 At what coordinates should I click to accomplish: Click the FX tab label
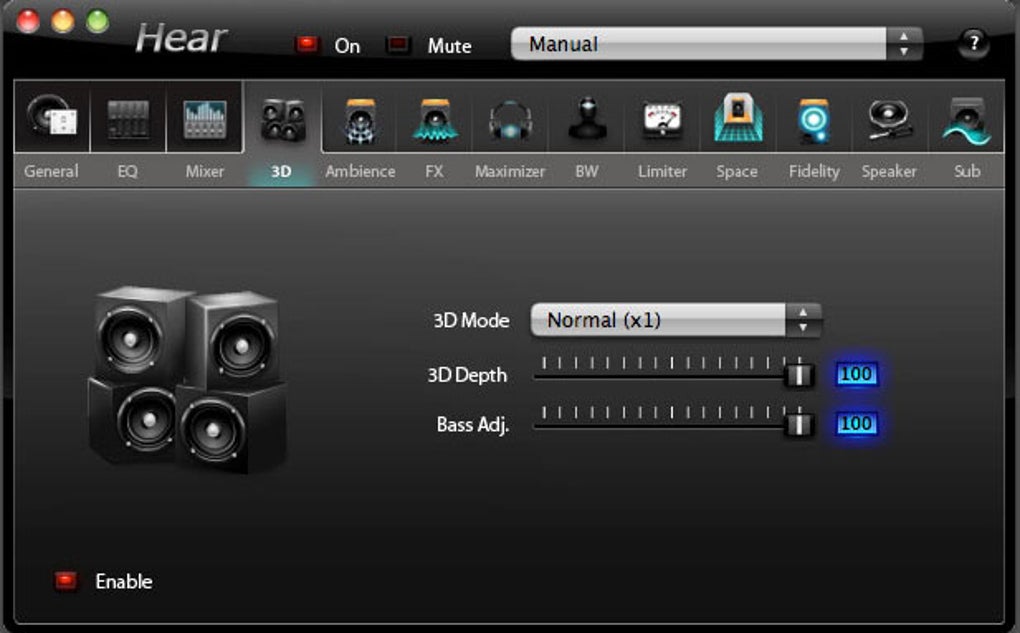pyautogui.click(x=435, y=171)
